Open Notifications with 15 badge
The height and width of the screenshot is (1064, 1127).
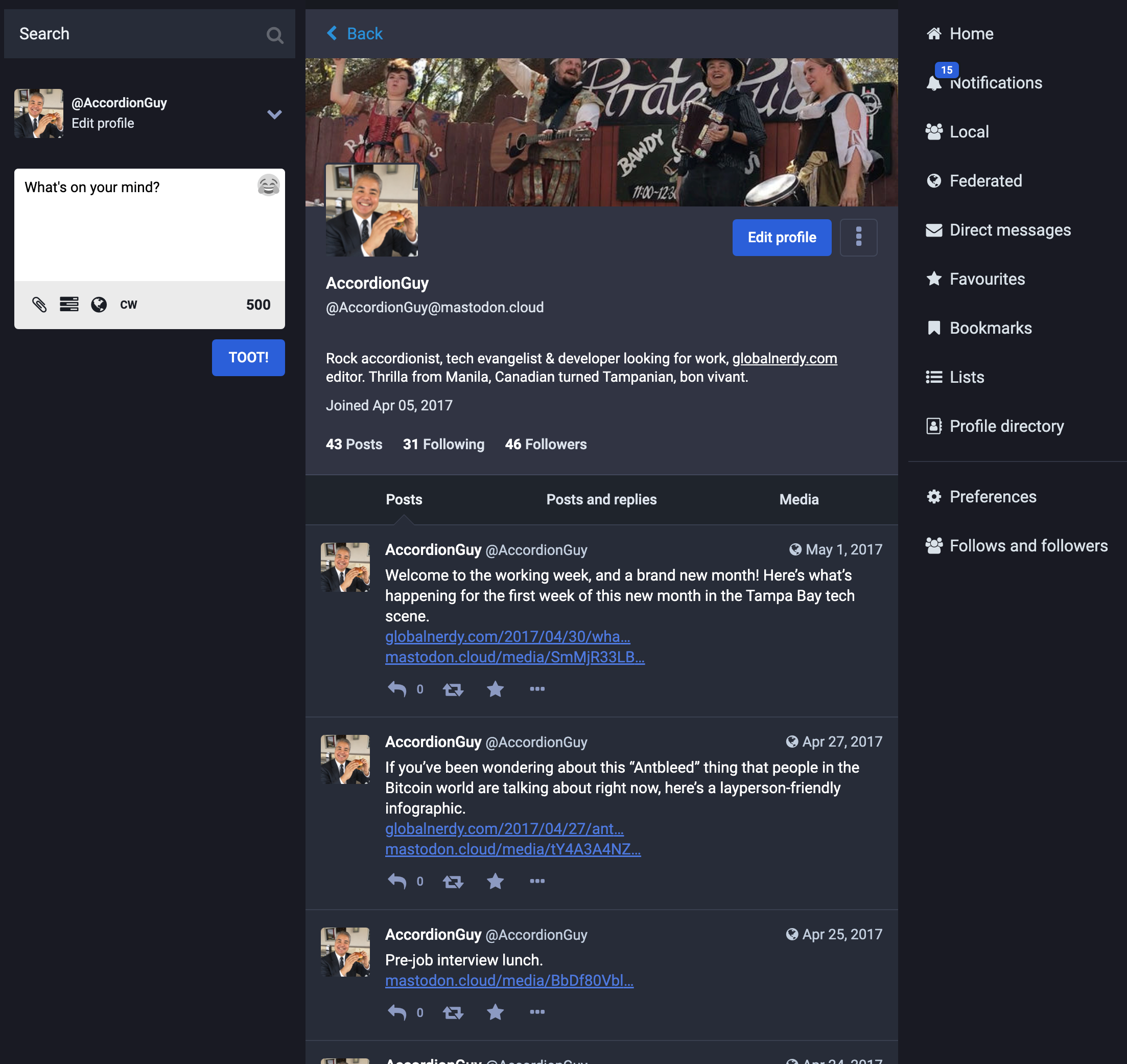pos(983,82)
